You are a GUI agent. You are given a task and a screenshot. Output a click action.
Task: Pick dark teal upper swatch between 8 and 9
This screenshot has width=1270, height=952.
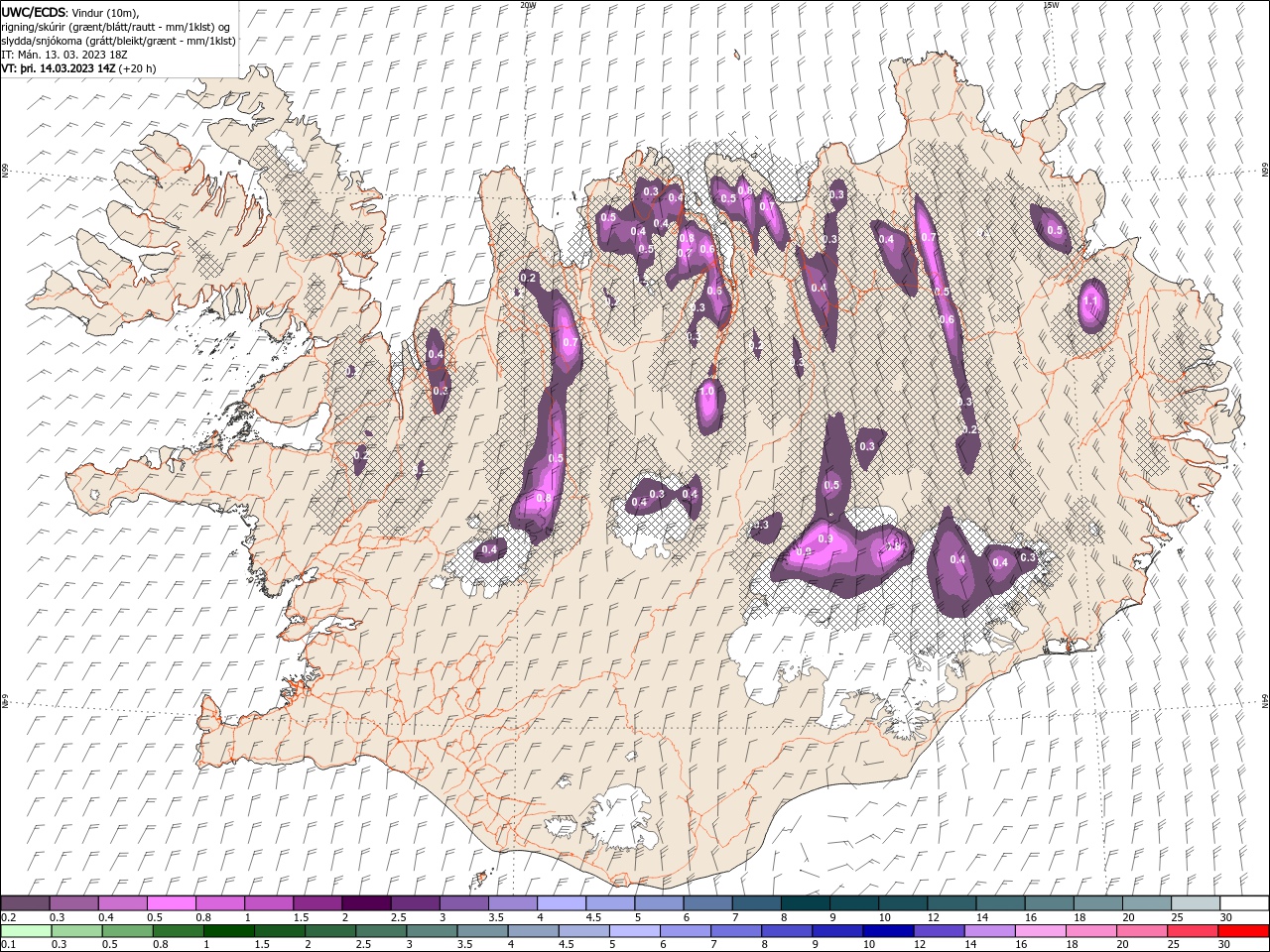[x=805, y=903]
